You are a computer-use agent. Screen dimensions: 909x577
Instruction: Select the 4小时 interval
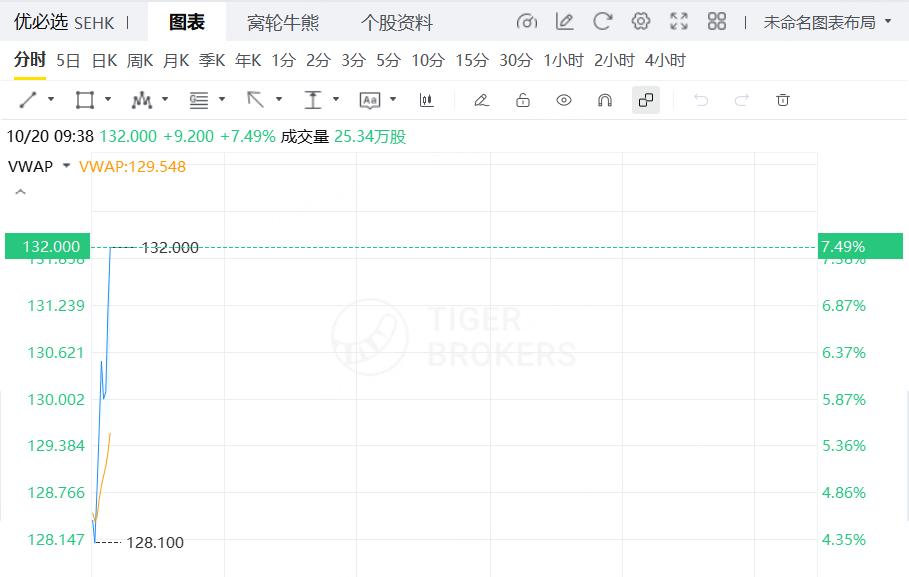[x=666, y=60]
